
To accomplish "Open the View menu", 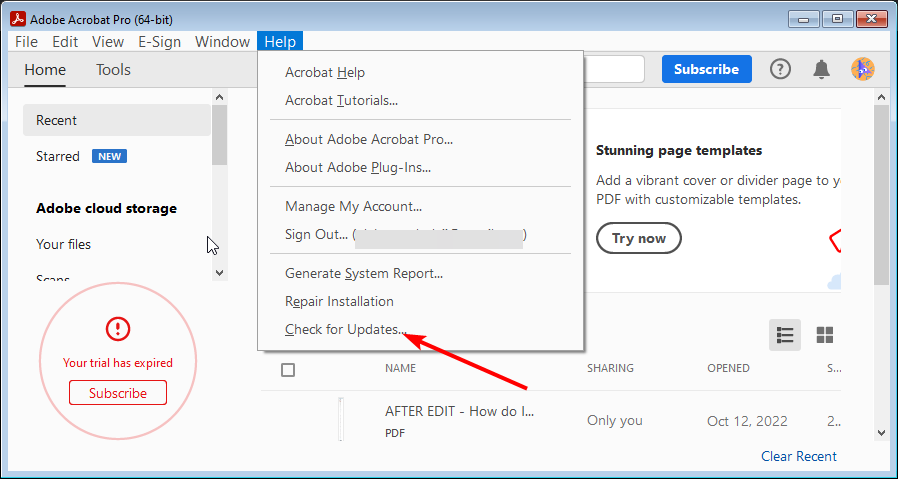I will 108,42.
